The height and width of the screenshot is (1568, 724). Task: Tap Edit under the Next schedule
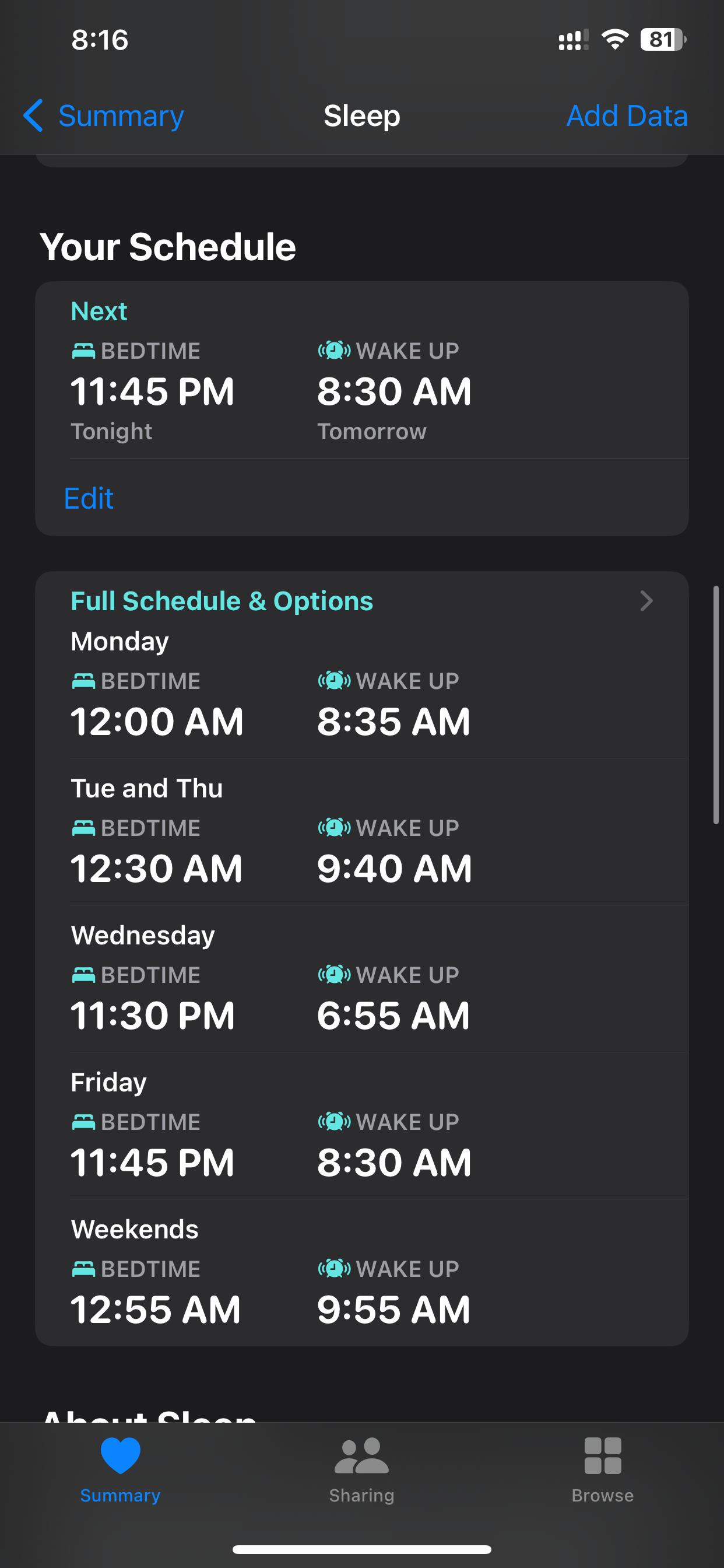pyautogui.click(x=89, y=499)
